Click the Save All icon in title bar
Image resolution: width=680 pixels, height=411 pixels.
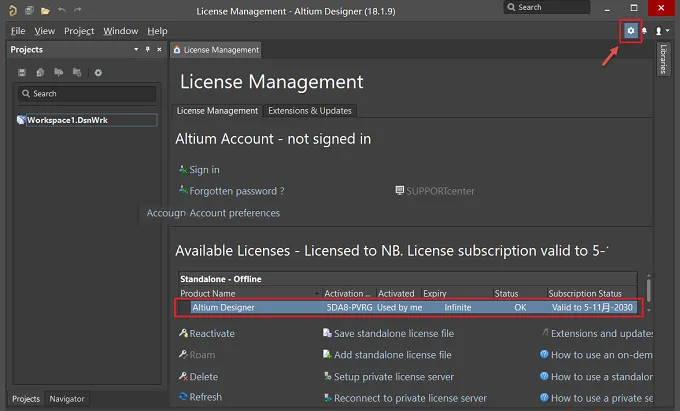click(x=29, y=10)
